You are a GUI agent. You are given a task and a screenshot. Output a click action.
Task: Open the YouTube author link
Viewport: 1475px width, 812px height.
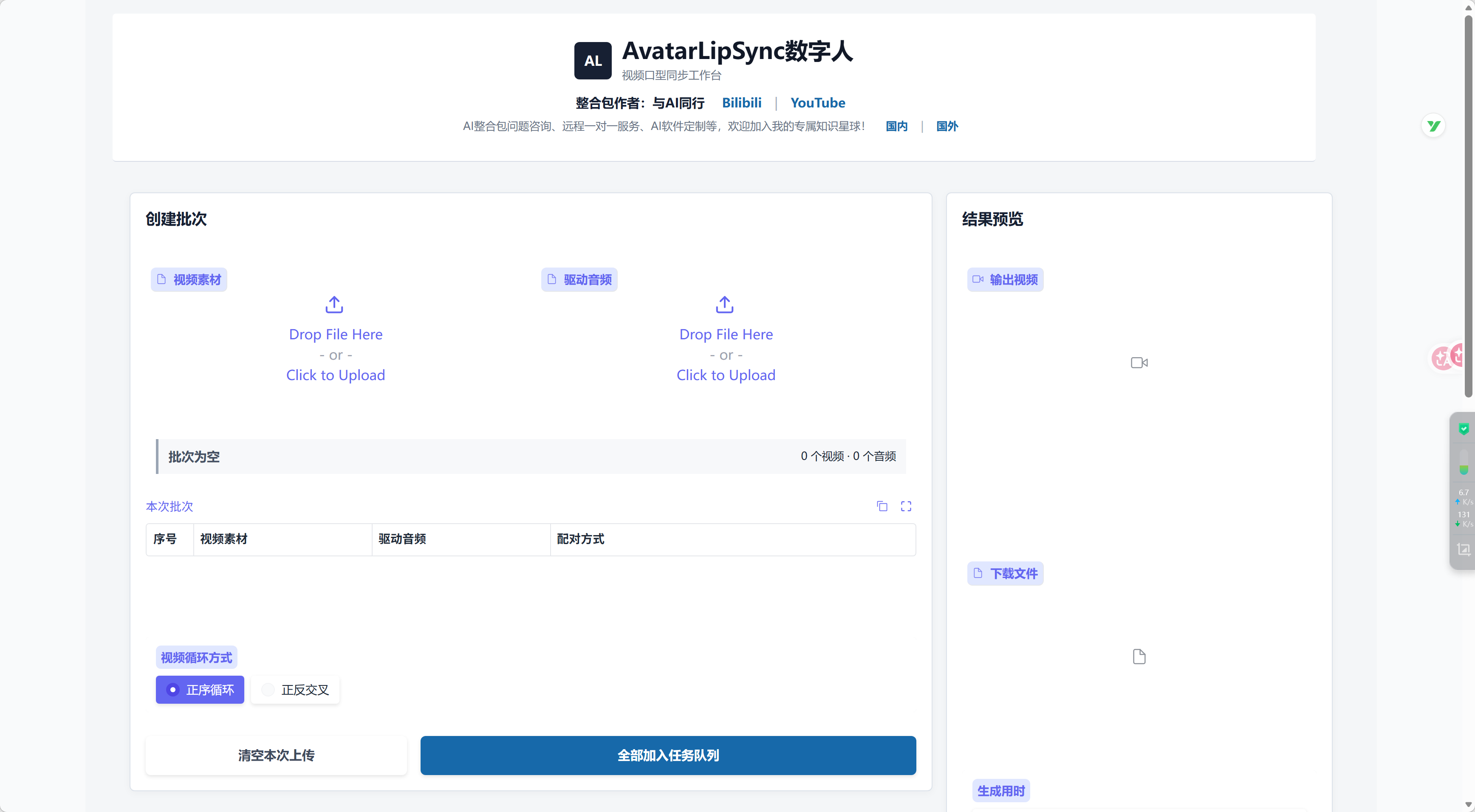click(818, 102)
